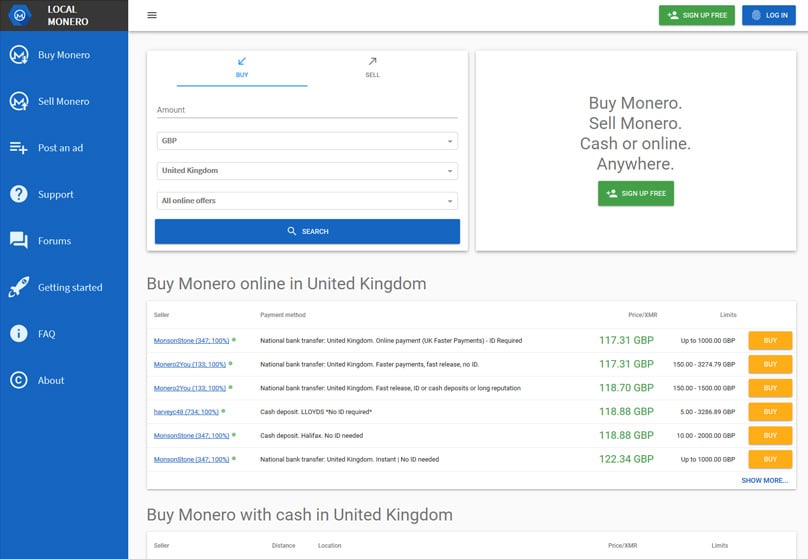The image size is (808, 559).
Task: Click the blue SEARCH button
Action: 307,231
